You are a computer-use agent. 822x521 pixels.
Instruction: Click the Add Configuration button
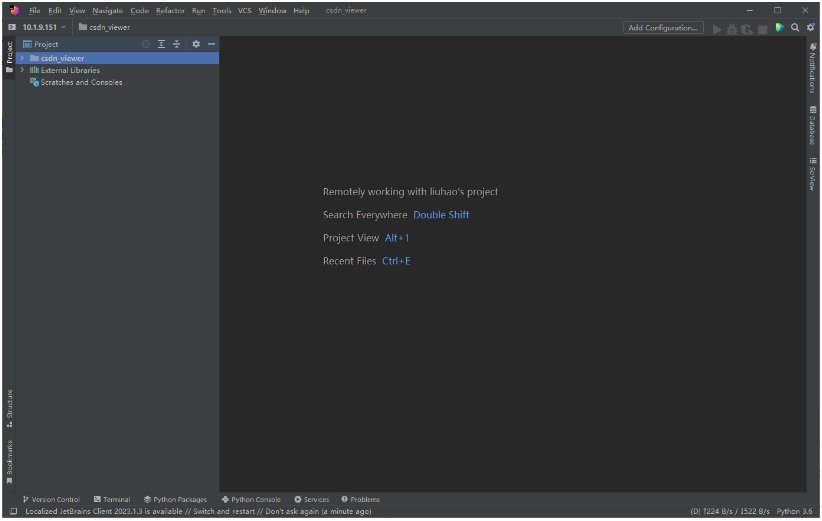pyautogui.click(x=663, y=28)
